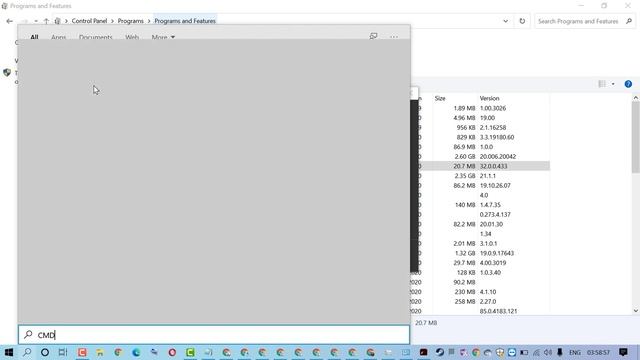Click the program list scroll down arrow
This screenshot has height=360, width=640.
[x=636, y=311]
